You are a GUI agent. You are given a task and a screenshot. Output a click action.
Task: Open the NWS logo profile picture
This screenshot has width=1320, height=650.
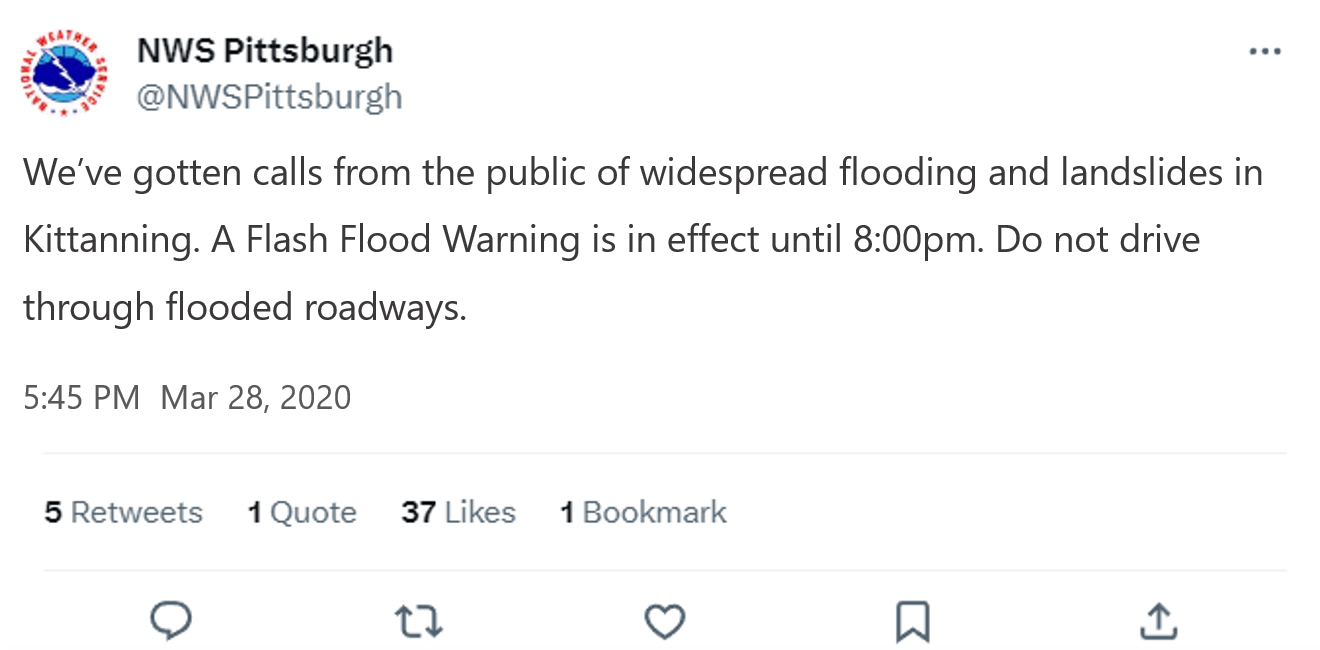tap(65, 74)
